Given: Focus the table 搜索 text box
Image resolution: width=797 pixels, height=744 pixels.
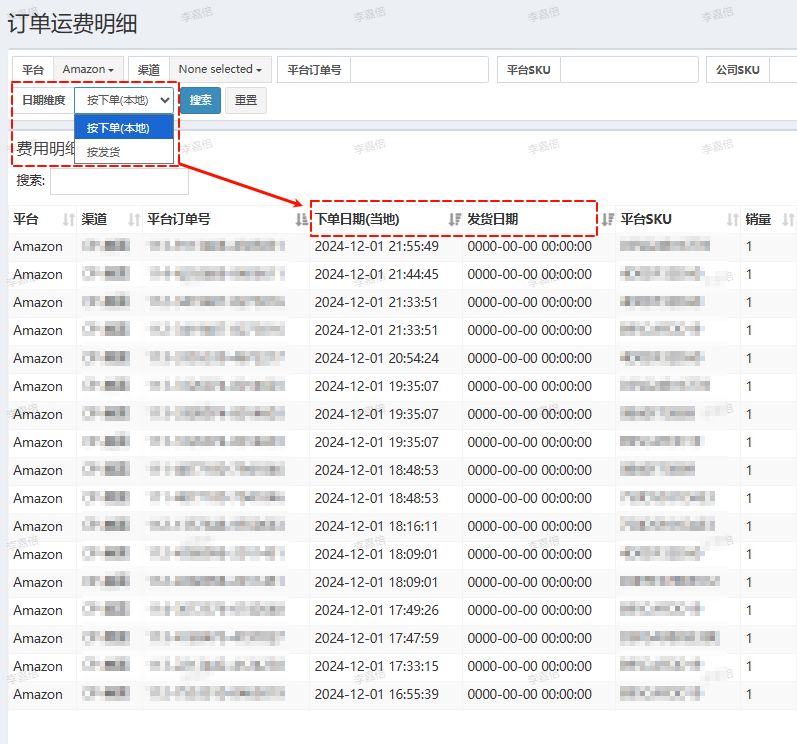Looking at the screenshot, I should tap(119, 181).
